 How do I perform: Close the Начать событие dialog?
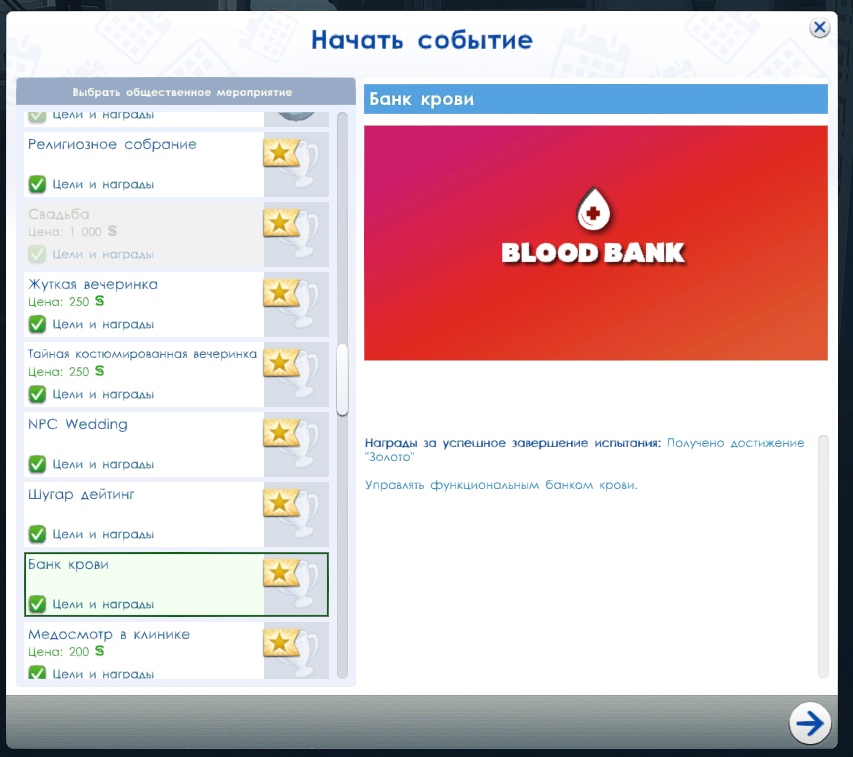pyautogui.click(x=819, y=27)
